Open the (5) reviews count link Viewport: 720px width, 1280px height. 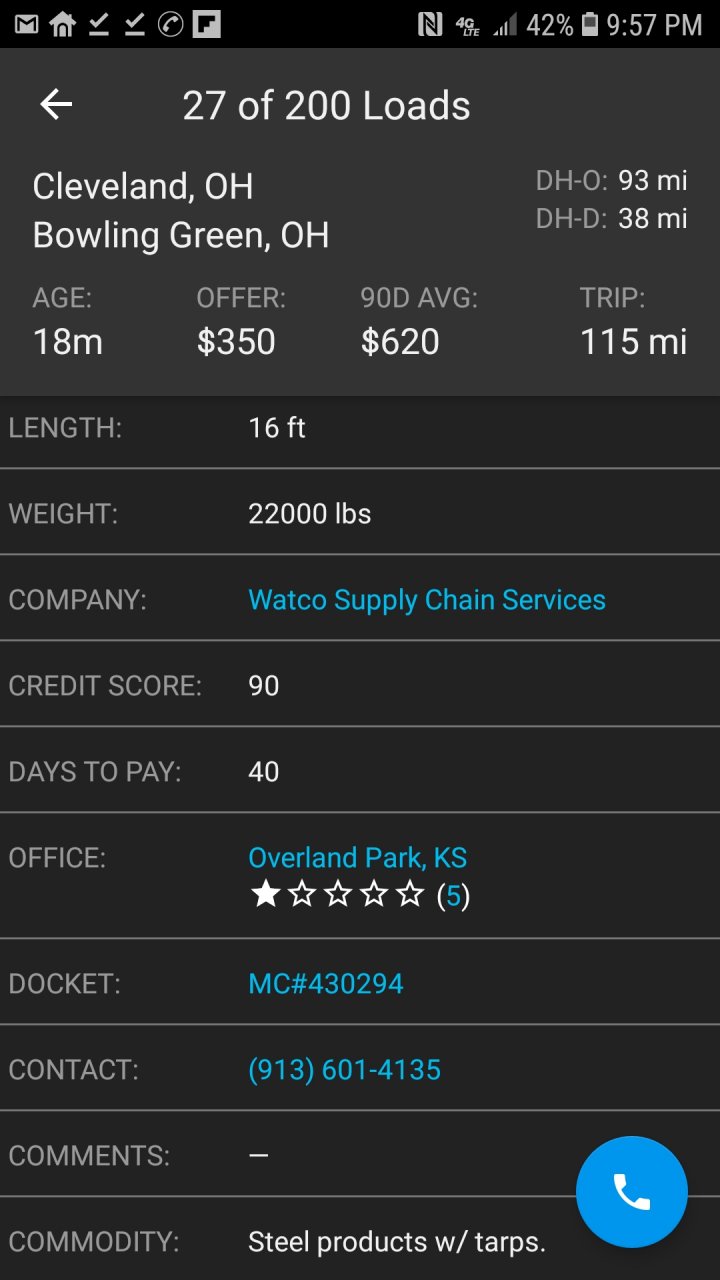453,896
